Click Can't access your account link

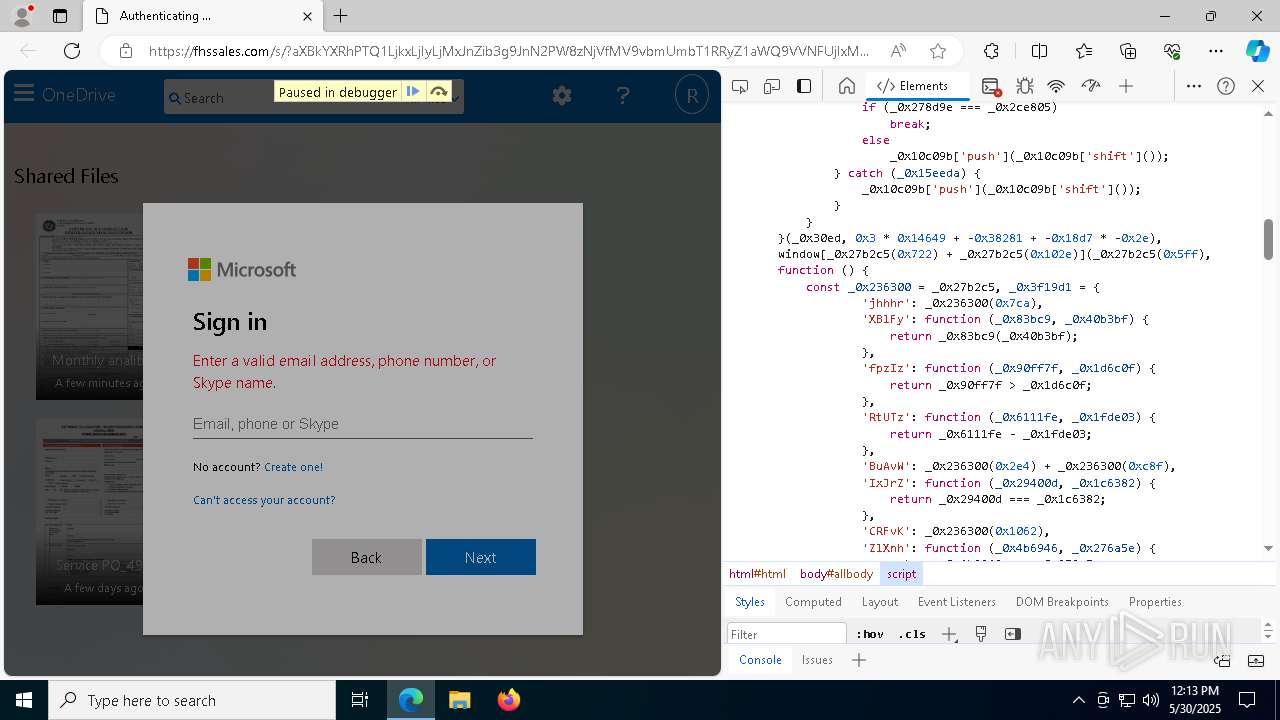264,500
